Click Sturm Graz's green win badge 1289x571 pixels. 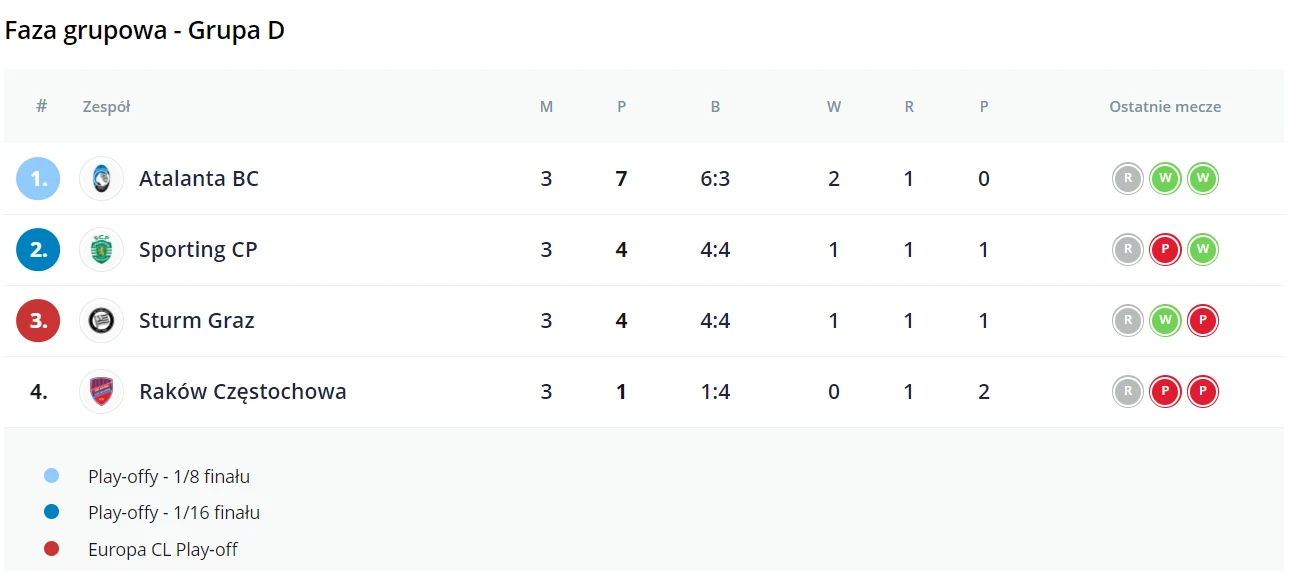pyautogui.click(x=1165, y=321)
